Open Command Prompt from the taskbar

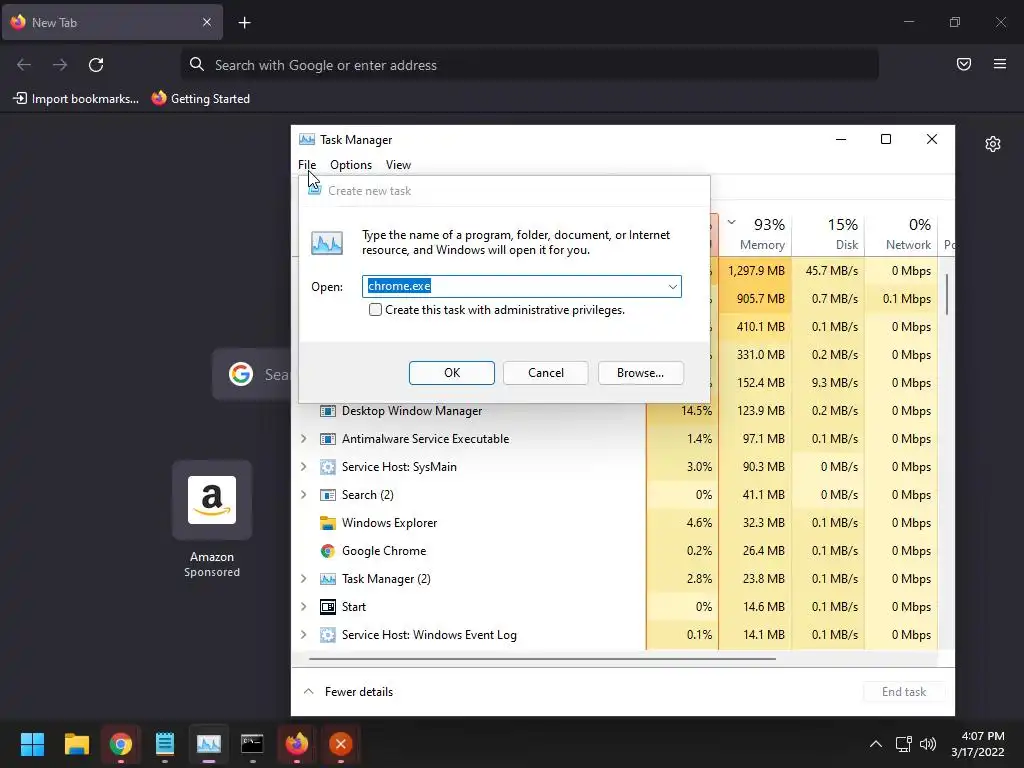point(252,744)
